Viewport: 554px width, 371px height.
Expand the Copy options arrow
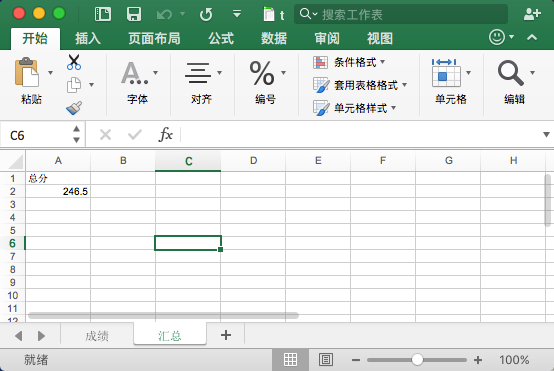click(92, 85)
